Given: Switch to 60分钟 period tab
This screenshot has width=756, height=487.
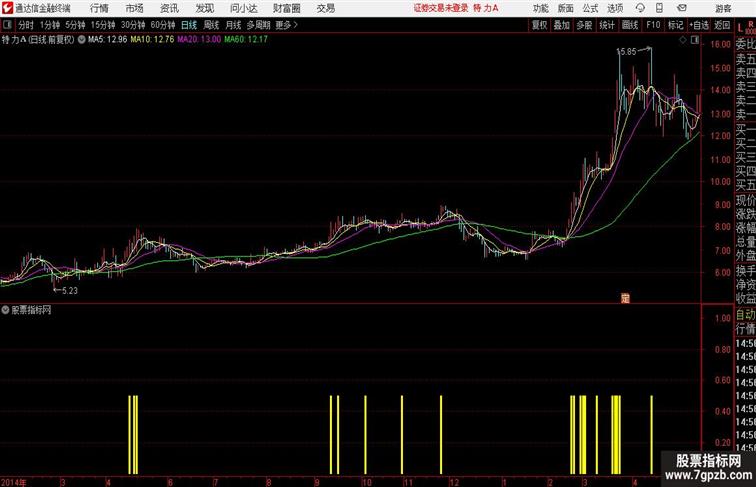Looking at the screenshot, I should pos(163,25).
